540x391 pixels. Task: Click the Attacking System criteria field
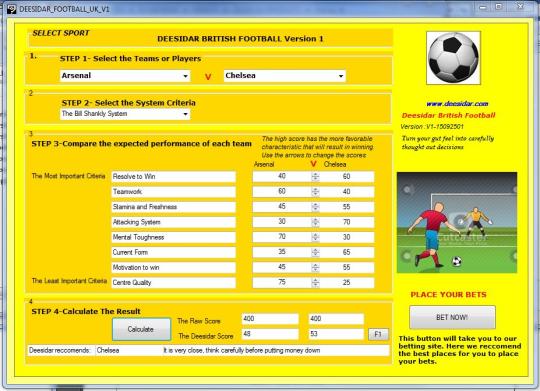tap(174, 222)
